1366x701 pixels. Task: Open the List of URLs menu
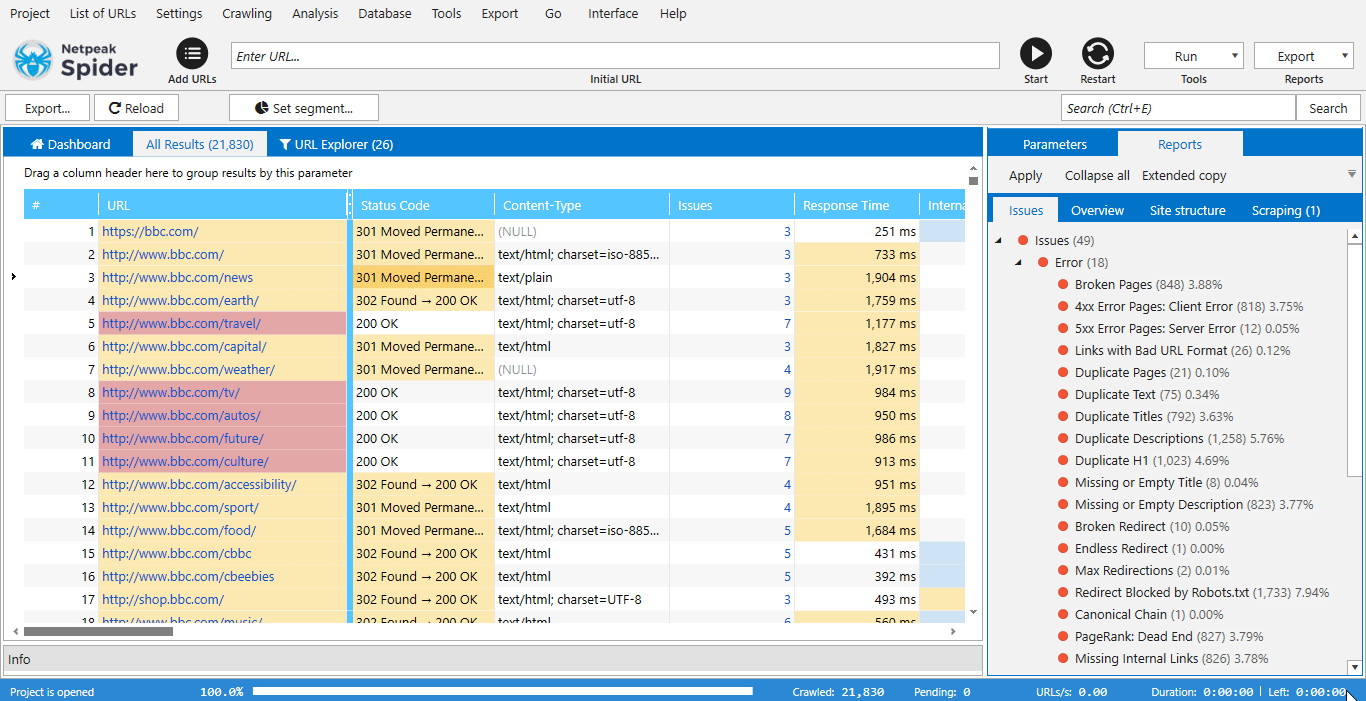[103, 13]
